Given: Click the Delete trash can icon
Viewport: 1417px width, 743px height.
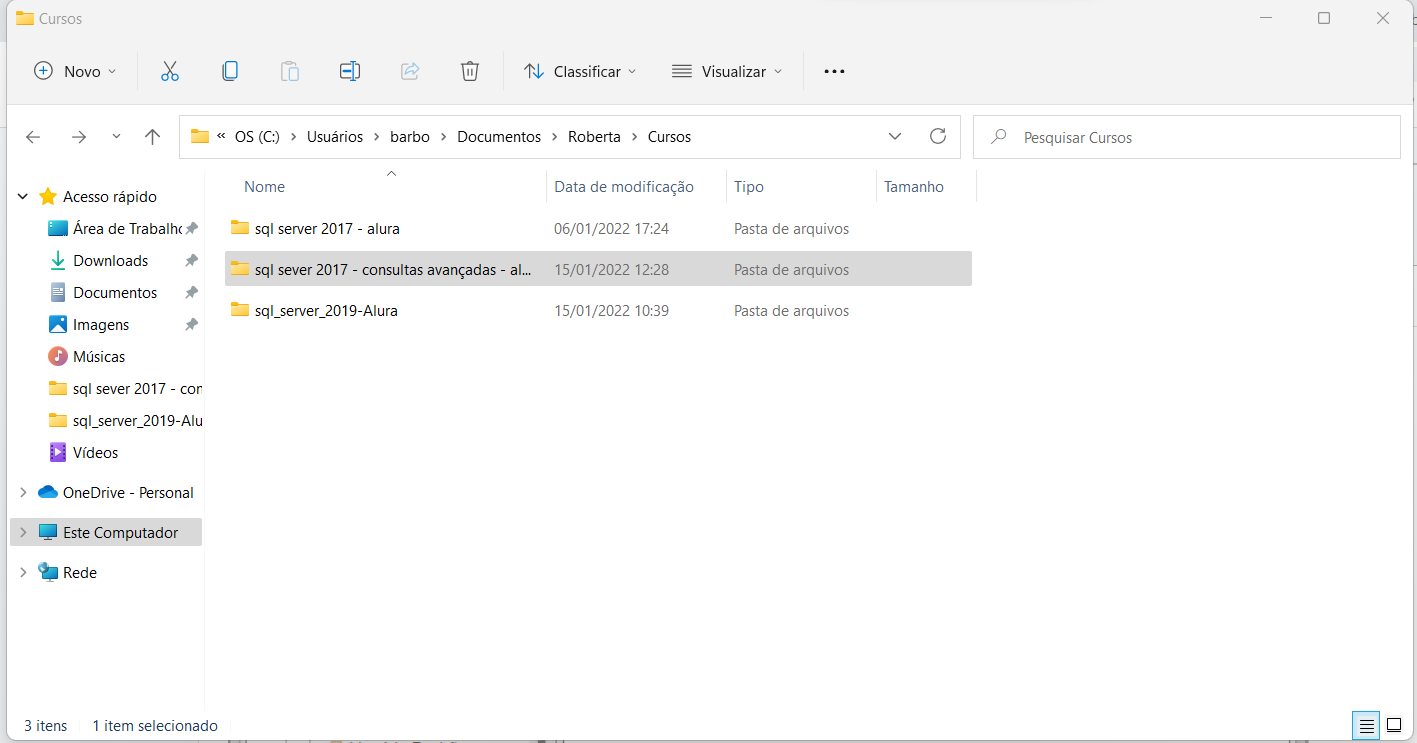Looking at the screenshot, I should [x=470, y=71].
